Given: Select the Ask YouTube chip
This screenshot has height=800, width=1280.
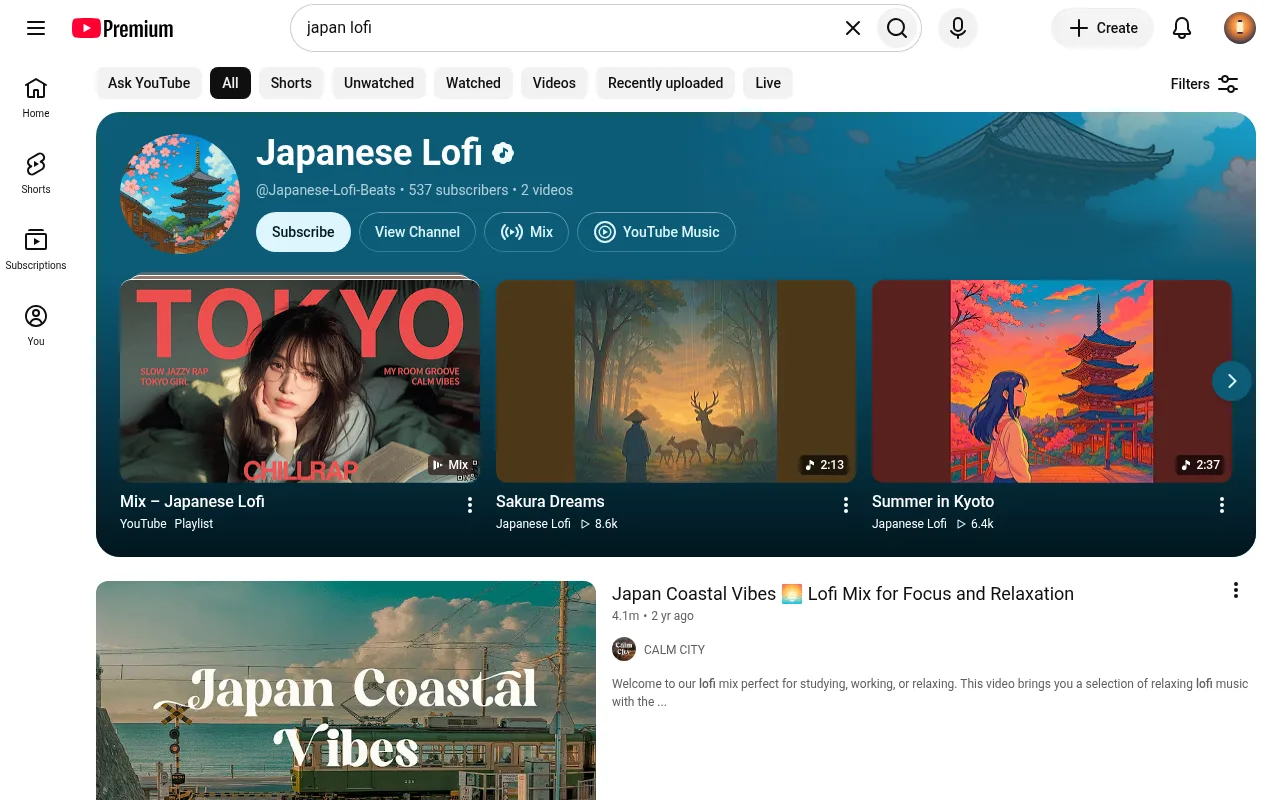Looking at the screenshot, I should (149, 83).
